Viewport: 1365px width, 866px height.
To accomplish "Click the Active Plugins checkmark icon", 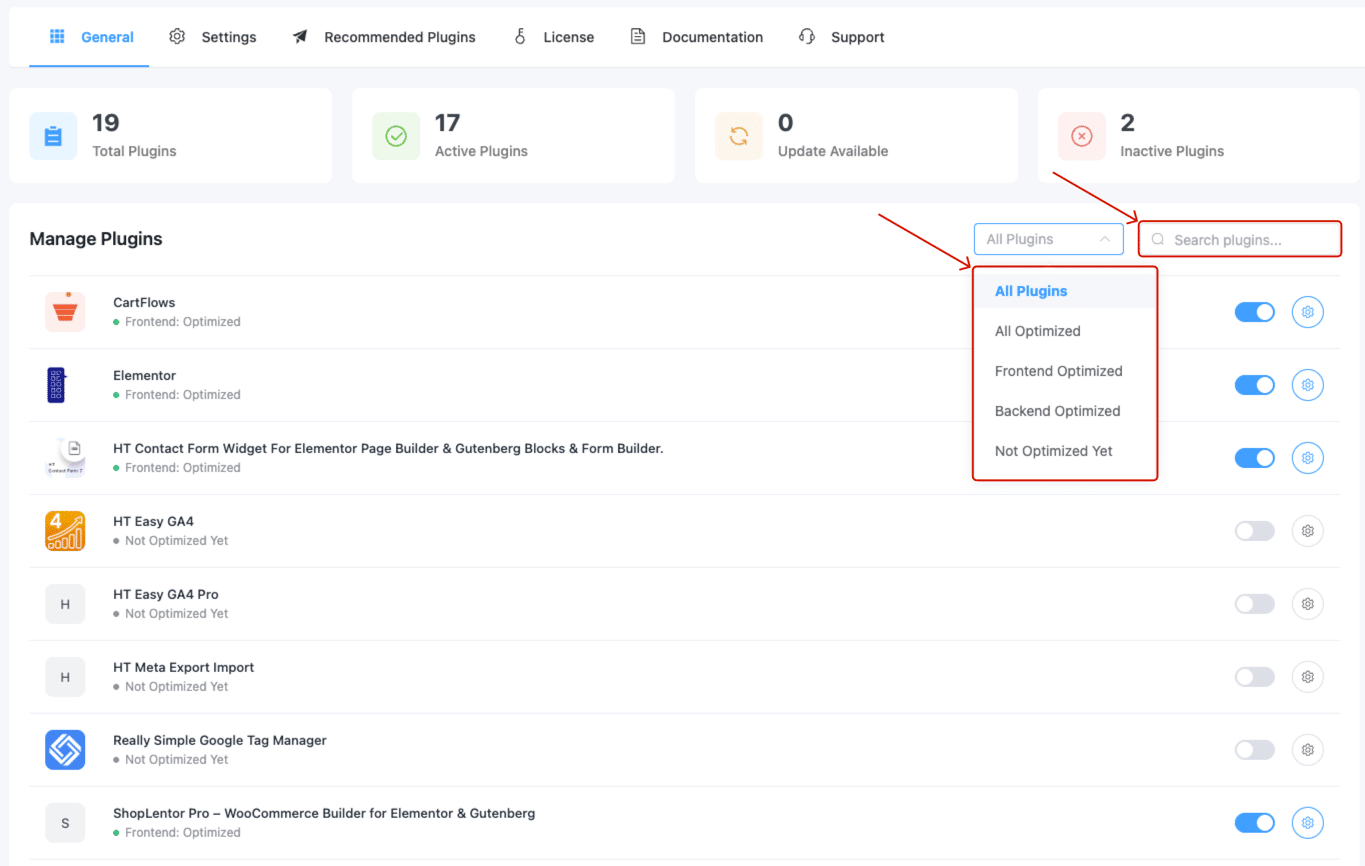I will pos(396,136).
